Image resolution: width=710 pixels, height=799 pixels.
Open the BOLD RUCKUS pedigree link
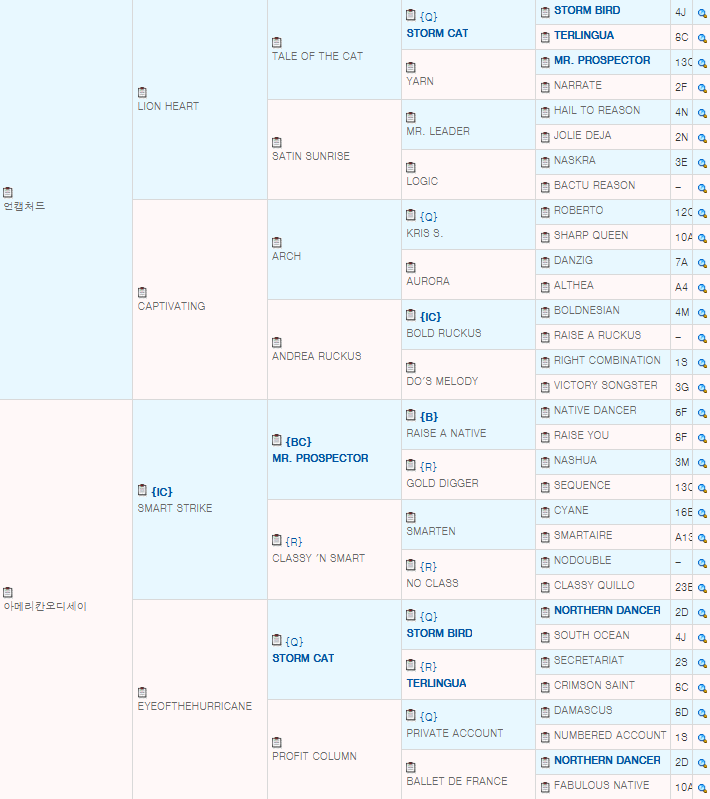click(443, 333)
